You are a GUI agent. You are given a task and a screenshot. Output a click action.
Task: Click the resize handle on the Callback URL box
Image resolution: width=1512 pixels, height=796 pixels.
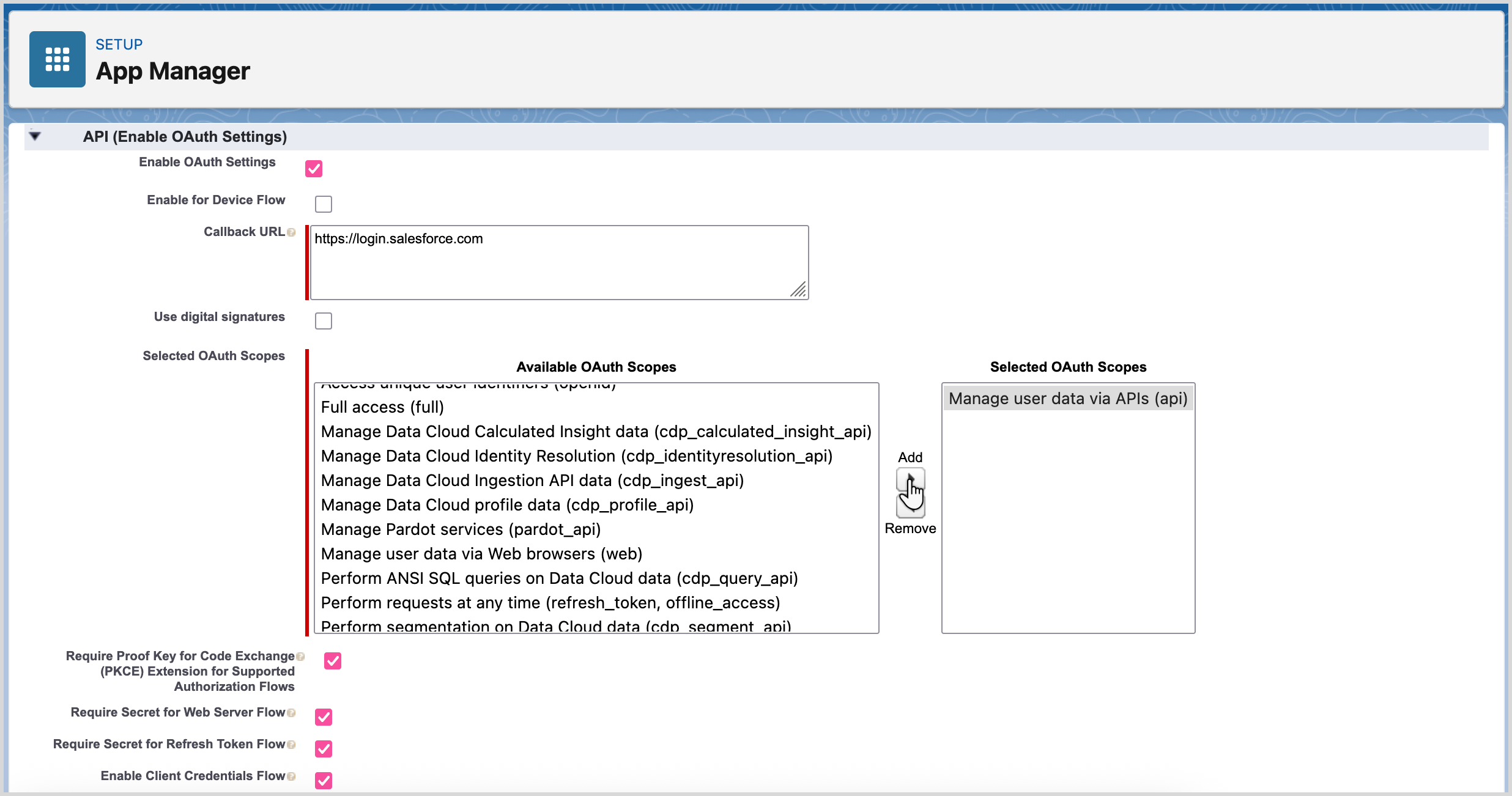(799, 290)
